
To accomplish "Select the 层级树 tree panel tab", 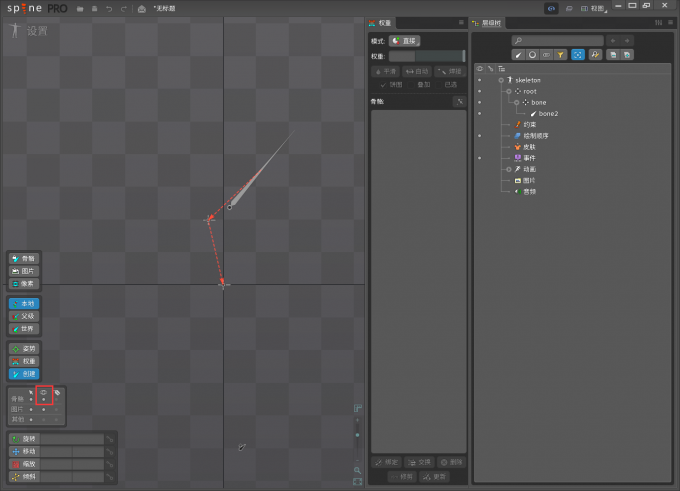I will click(x=487, y=23).
